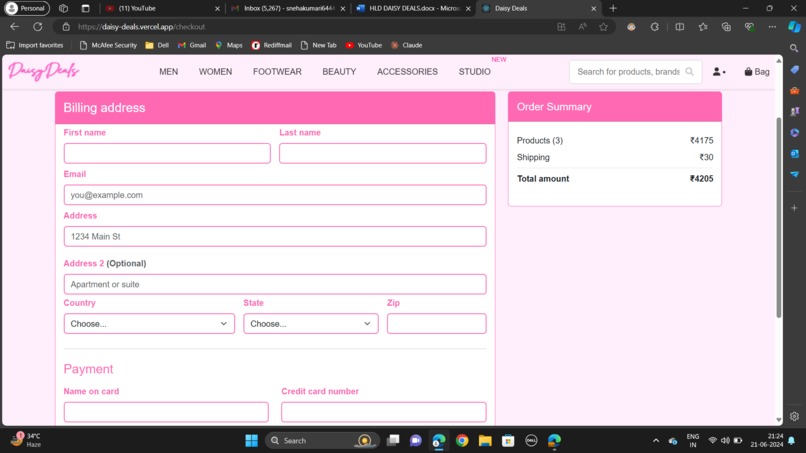Viewport: 806px width, 453px height.
Task: Click the Address field with 1234 Main St
Action: click(275, 237)
